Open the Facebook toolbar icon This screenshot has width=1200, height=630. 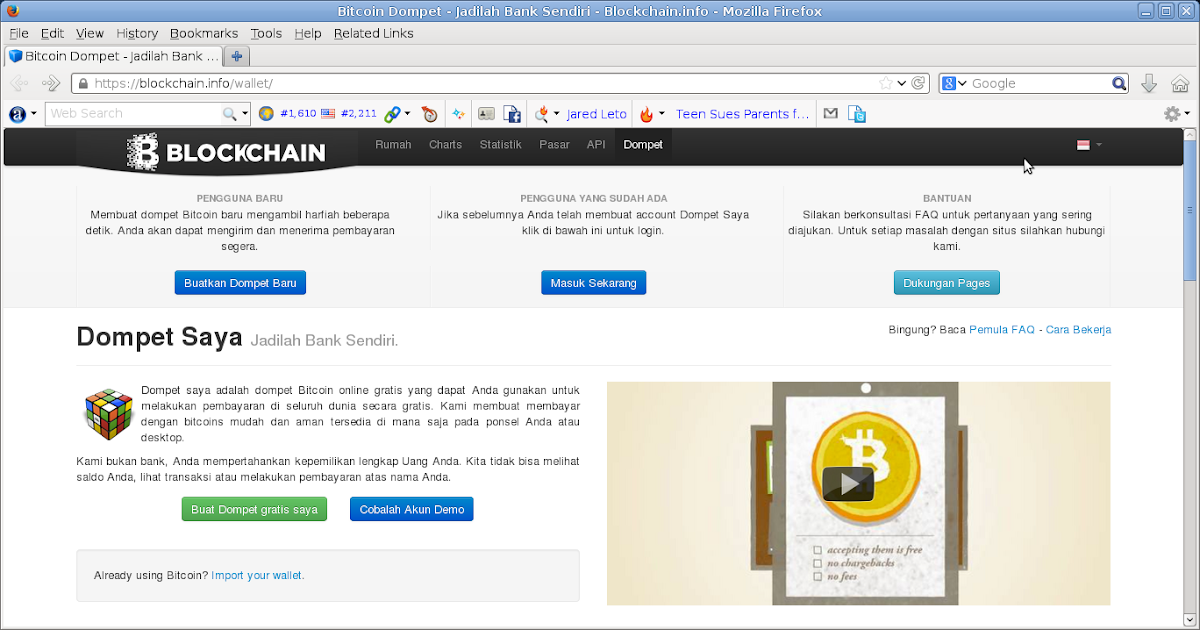[512, 114]
